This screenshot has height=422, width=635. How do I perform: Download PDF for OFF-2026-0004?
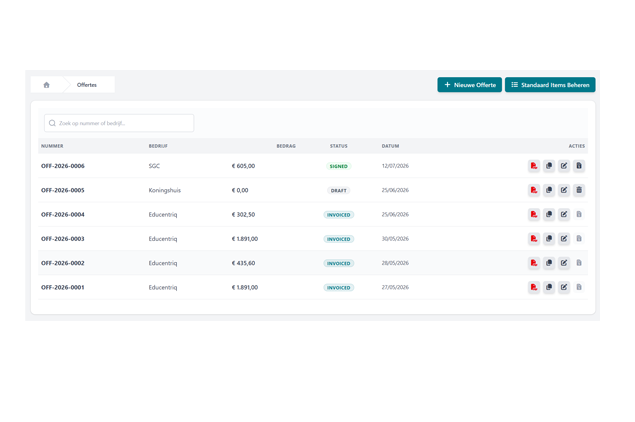click(x=534, y=214)
